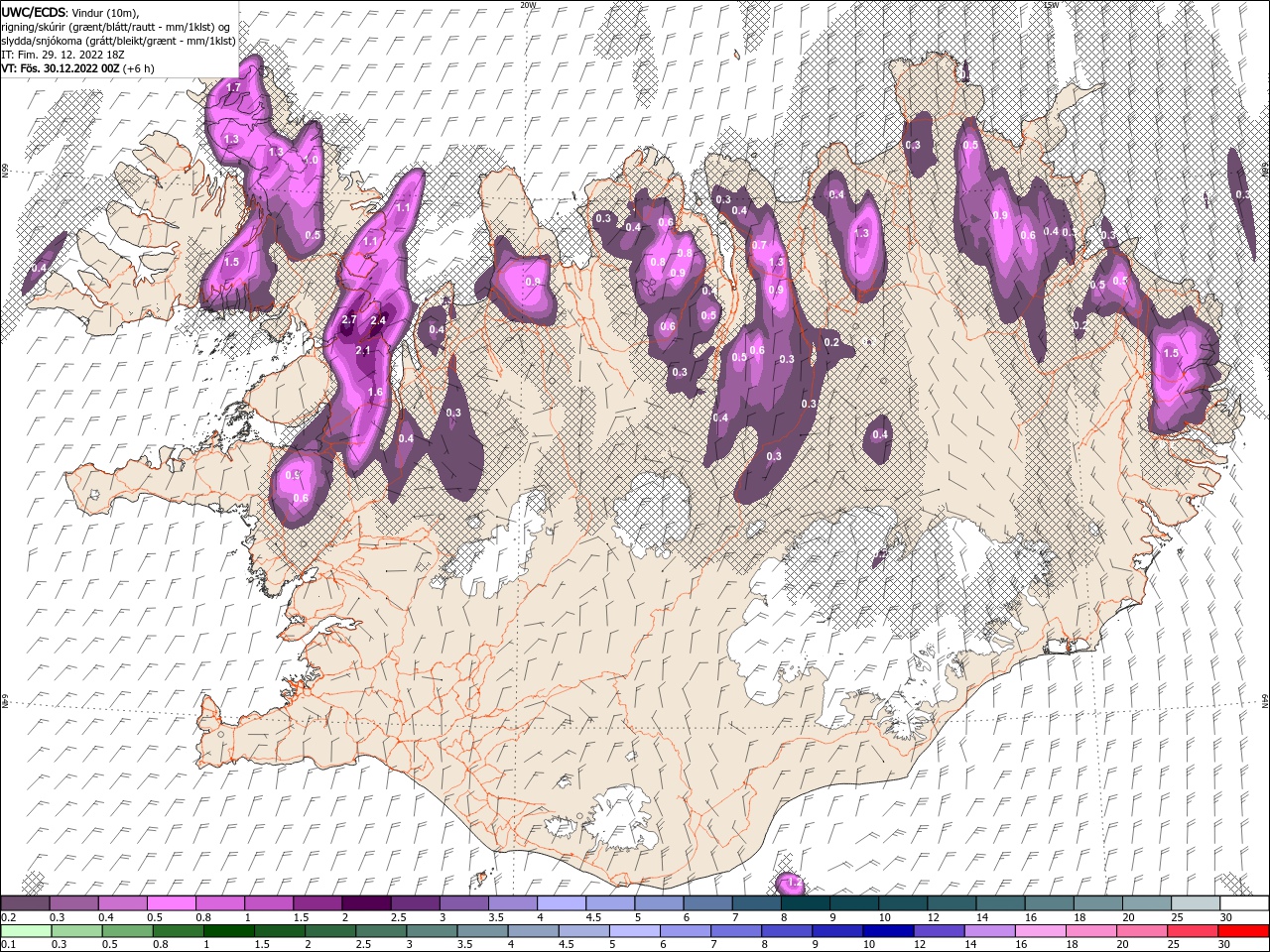Viewport: 1270px width, 952px height.
Task: Pick the dark teal snow swatch between 8 and 9
Action: pyautogui.click(x=805, y=903)
